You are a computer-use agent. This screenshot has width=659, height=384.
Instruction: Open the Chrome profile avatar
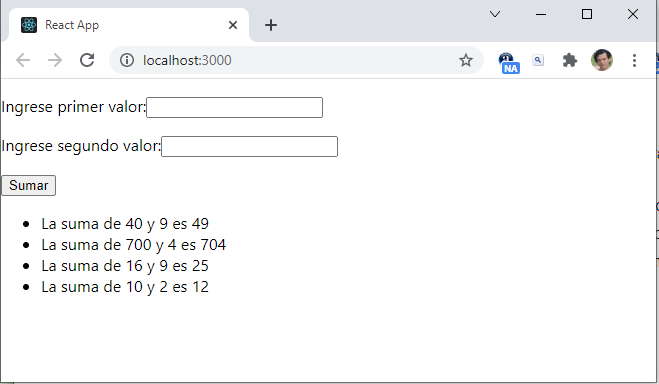coord(602,60)
